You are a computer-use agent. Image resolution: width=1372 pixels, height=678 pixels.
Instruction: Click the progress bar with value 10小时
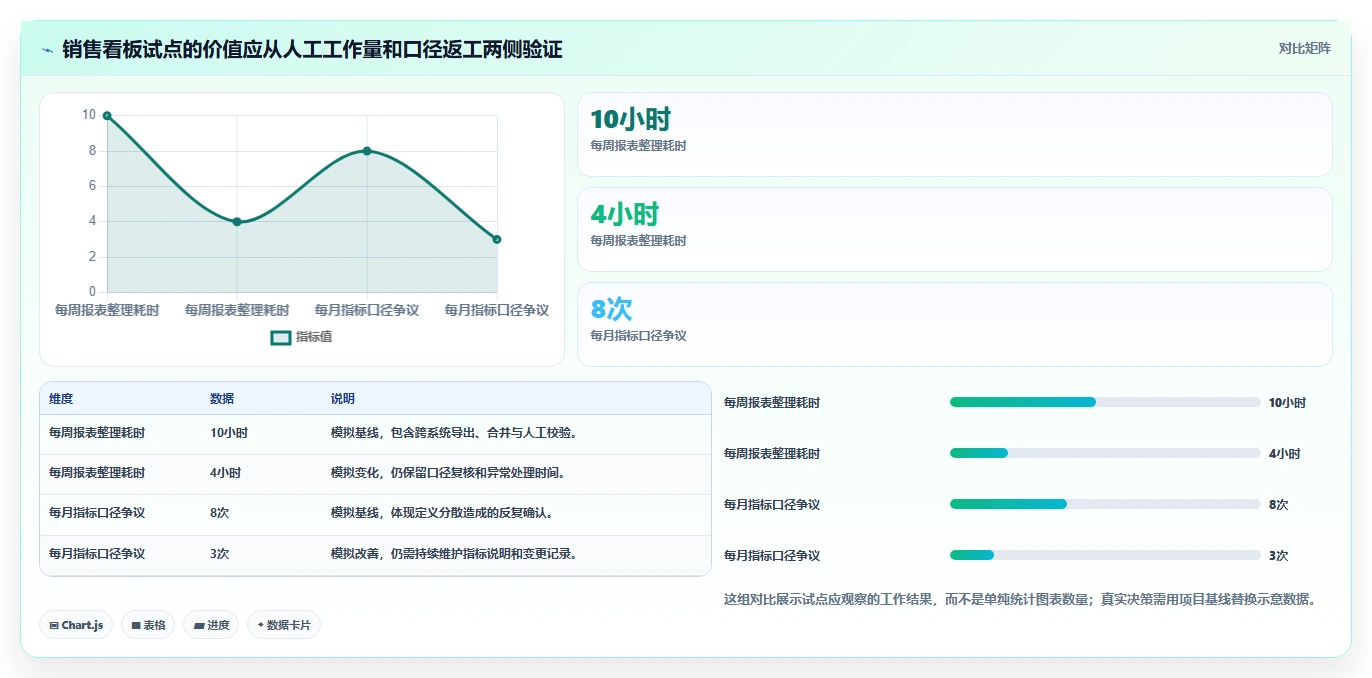[1105, 402]
